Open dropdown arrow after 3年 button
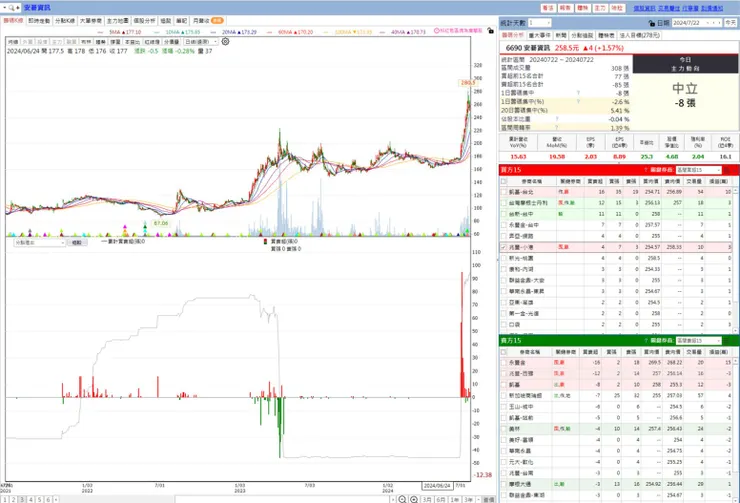This screenshot has width=740, height=503. click(478, 499)
